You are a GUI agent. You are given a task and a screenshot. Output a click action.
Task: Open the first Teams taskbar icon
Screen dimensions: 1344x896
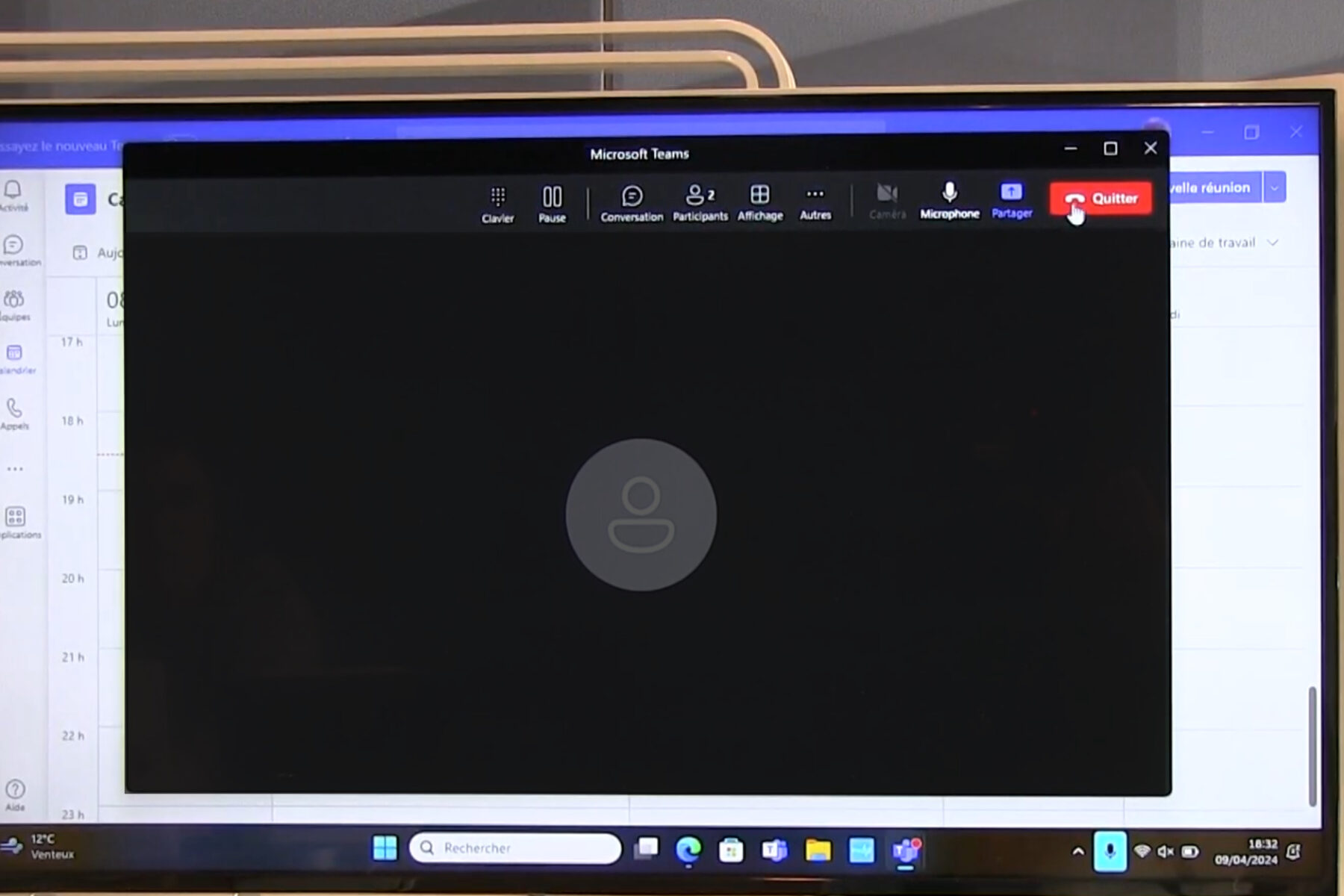click(x=774, y=850)
